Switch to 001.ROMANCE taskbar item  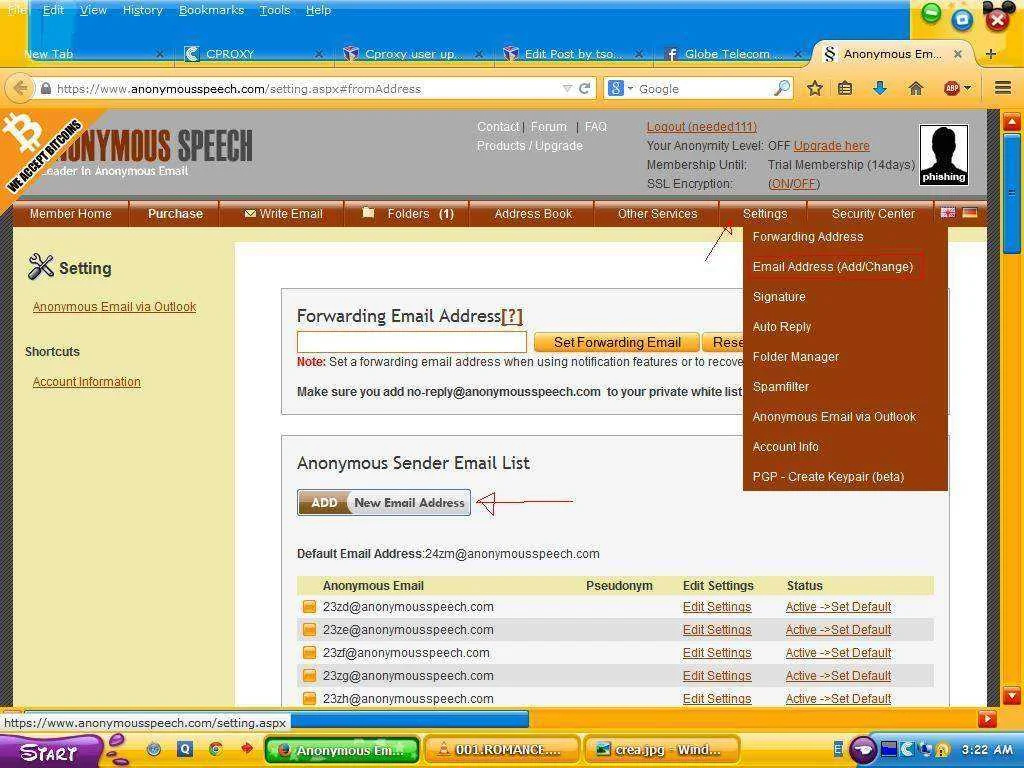click(x=502, y=750)
